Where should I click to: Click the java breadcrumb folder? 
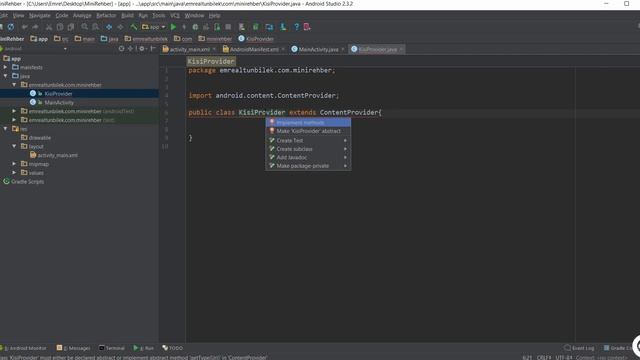tap(110, 39)
